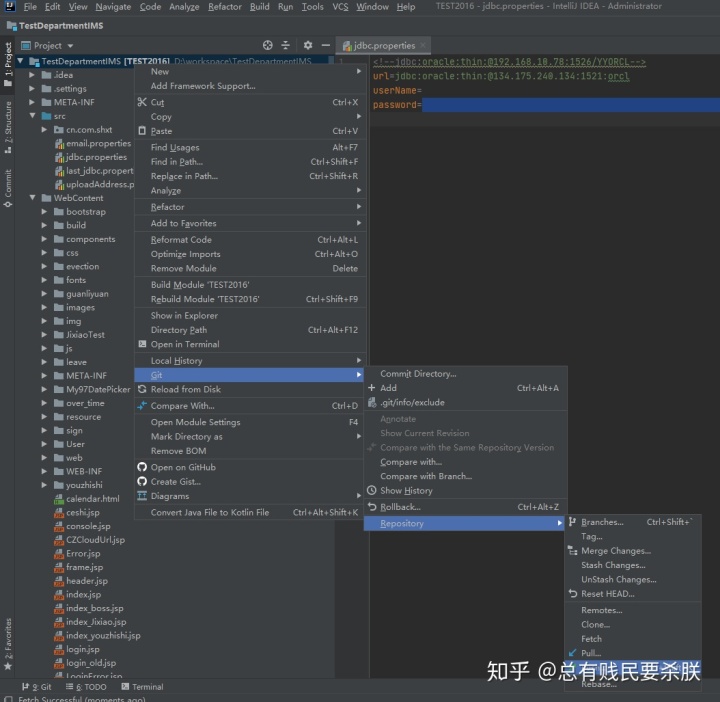This screenshot has width=720, height=702.
Task: Choose Reset HEAD... in Repository submenu
Action: 633,594
